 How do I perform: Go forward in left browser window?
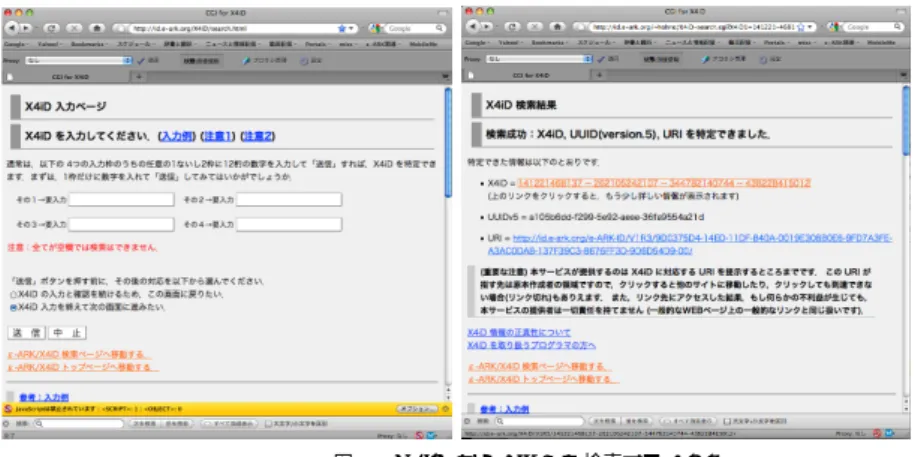coord(26,28)
